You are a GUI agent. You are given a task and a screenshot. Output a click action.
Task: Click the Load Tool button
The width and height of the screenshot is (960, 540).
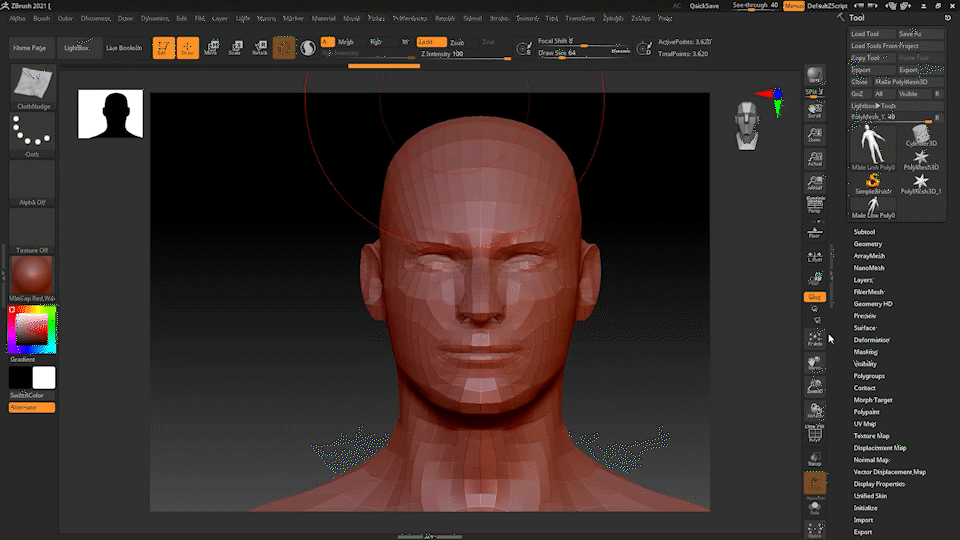coord(865,33)
